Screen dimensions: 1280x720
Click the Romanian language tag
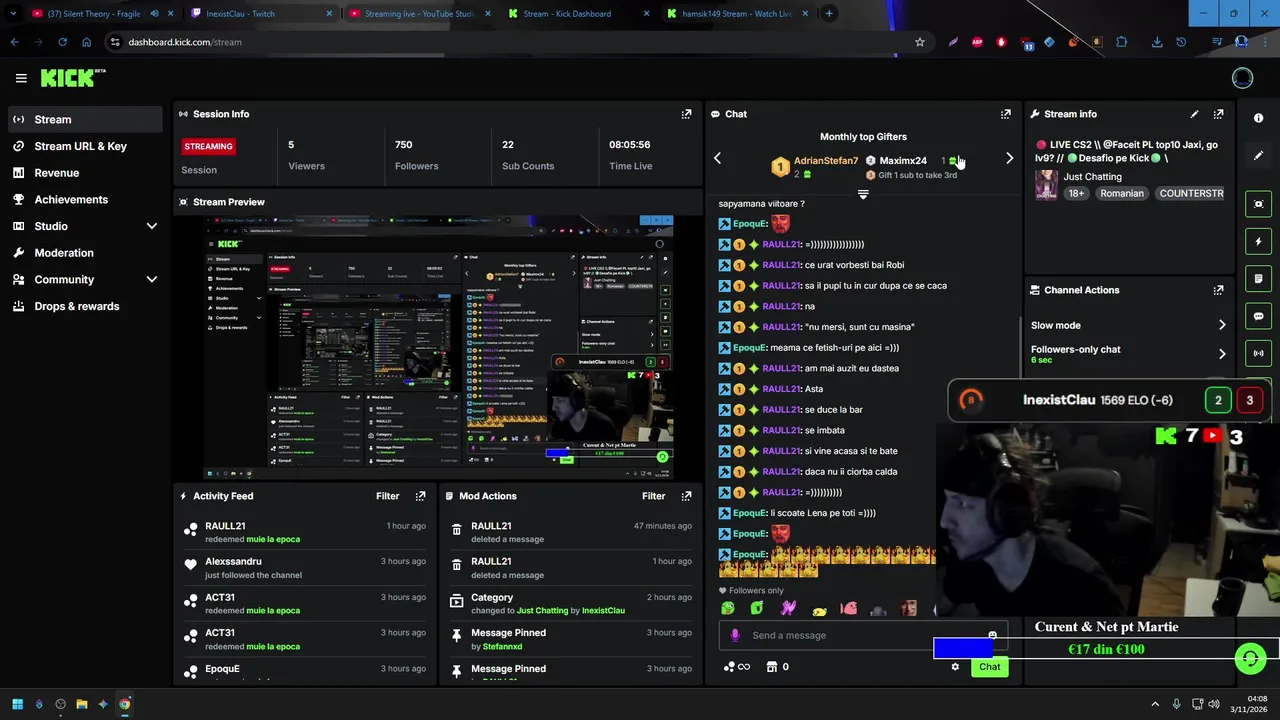pyautogui.click(x=1121, y=193)
